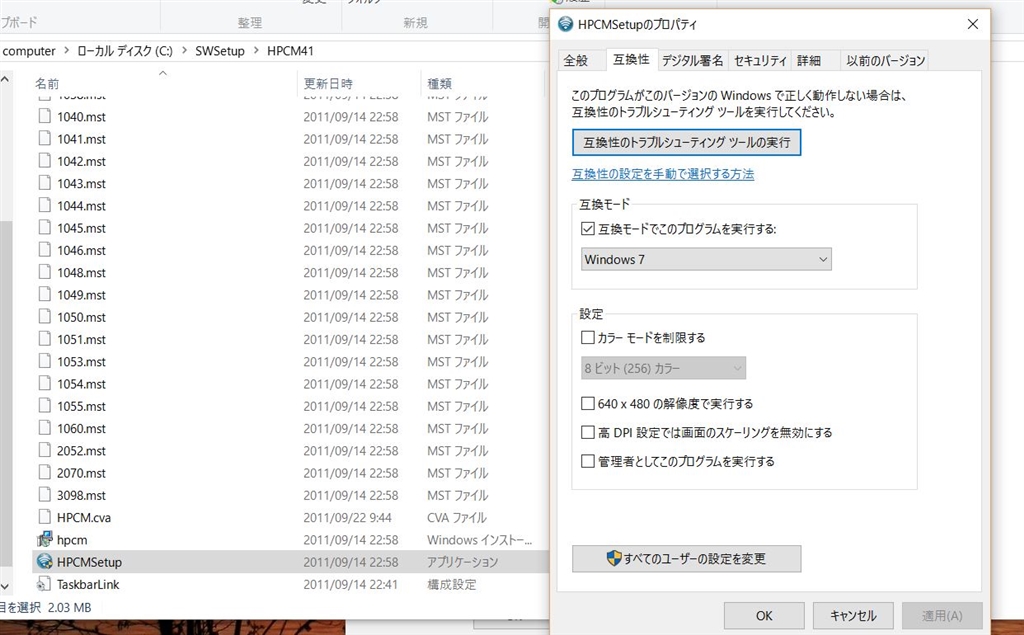Image resolution: width=1024 pixels, height=635 pixels.
Task: Click the キャンセル button
Action: [x=853, y=615]
